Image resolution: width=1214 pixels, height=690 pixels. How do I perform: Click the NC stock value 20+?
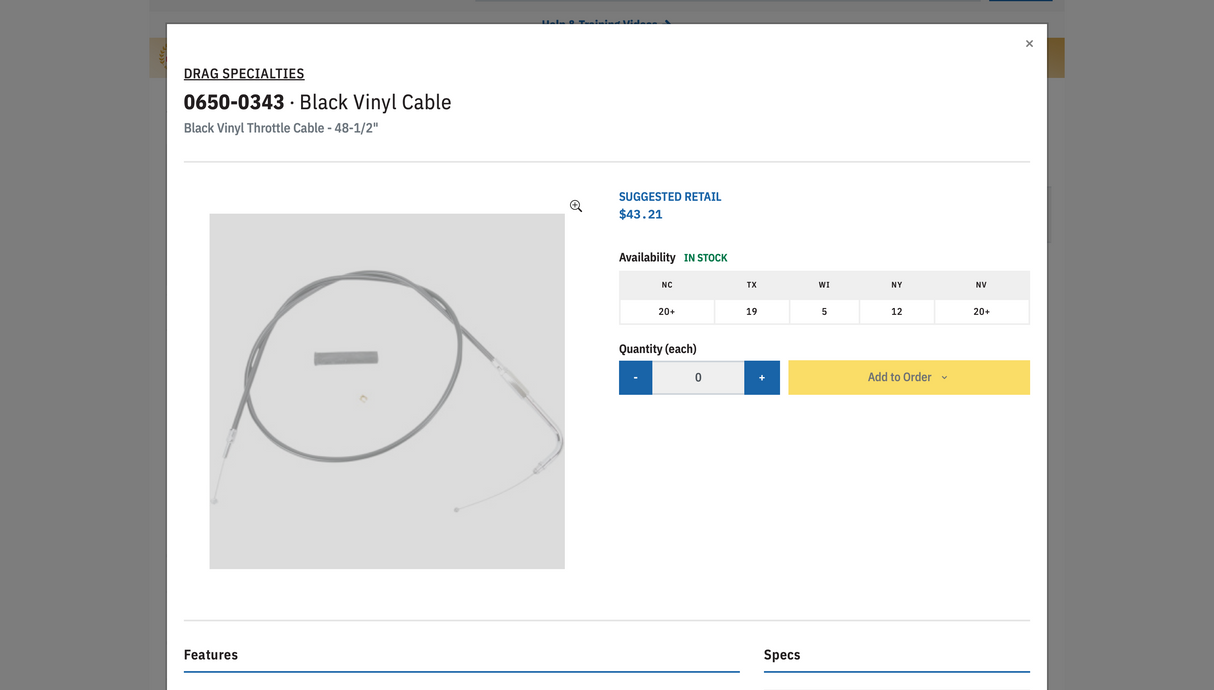[x=667, y=312]
